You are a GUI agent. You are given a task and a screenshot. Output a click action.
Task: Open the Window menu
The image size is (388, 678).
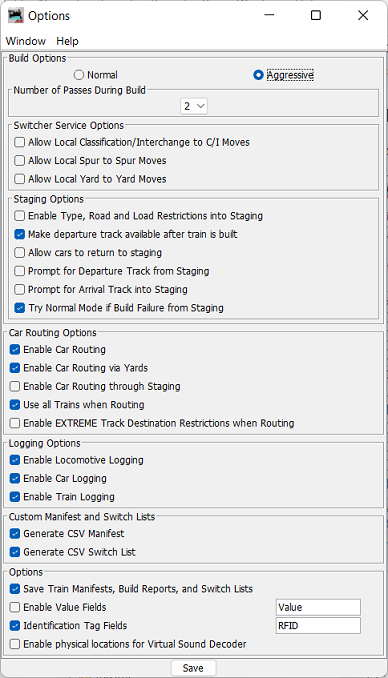point(26,41)
